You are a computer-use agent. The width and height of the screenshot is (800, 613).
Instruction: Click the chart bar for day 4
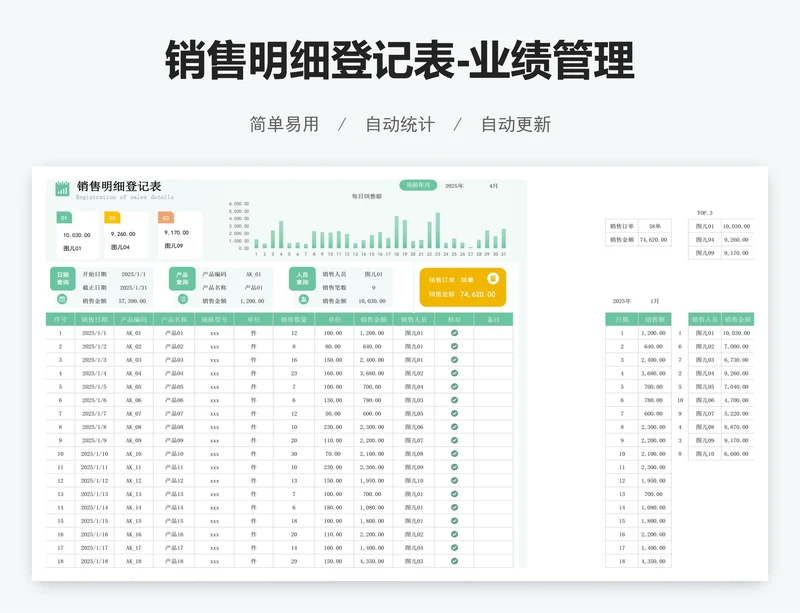pos(281,235)
